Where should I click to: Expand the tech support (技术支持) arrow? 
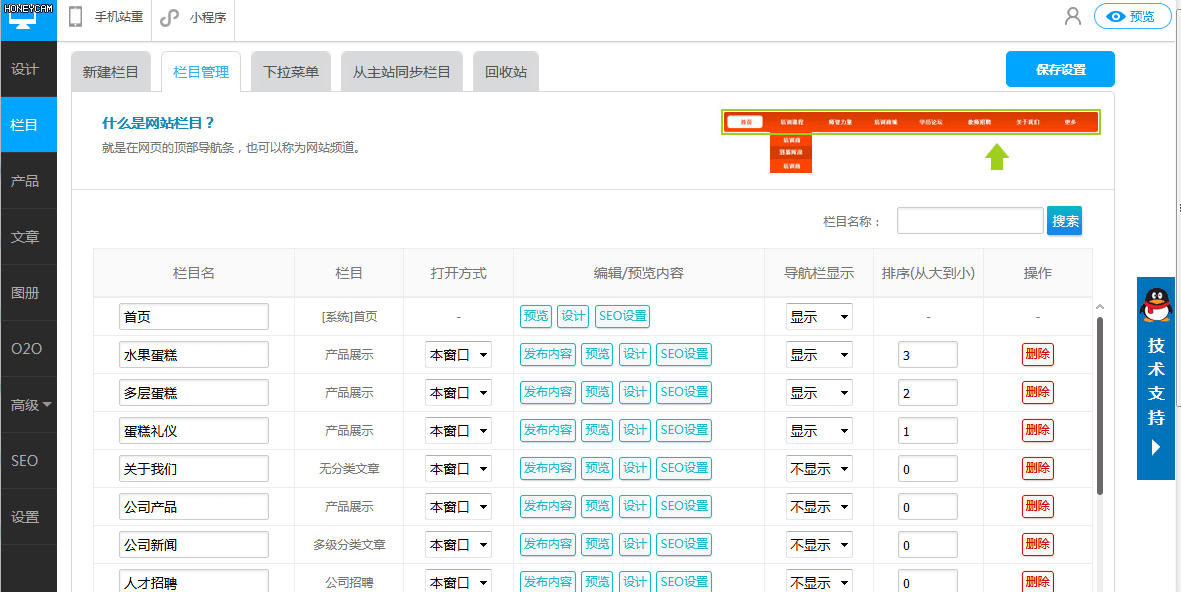point(1156,447)
